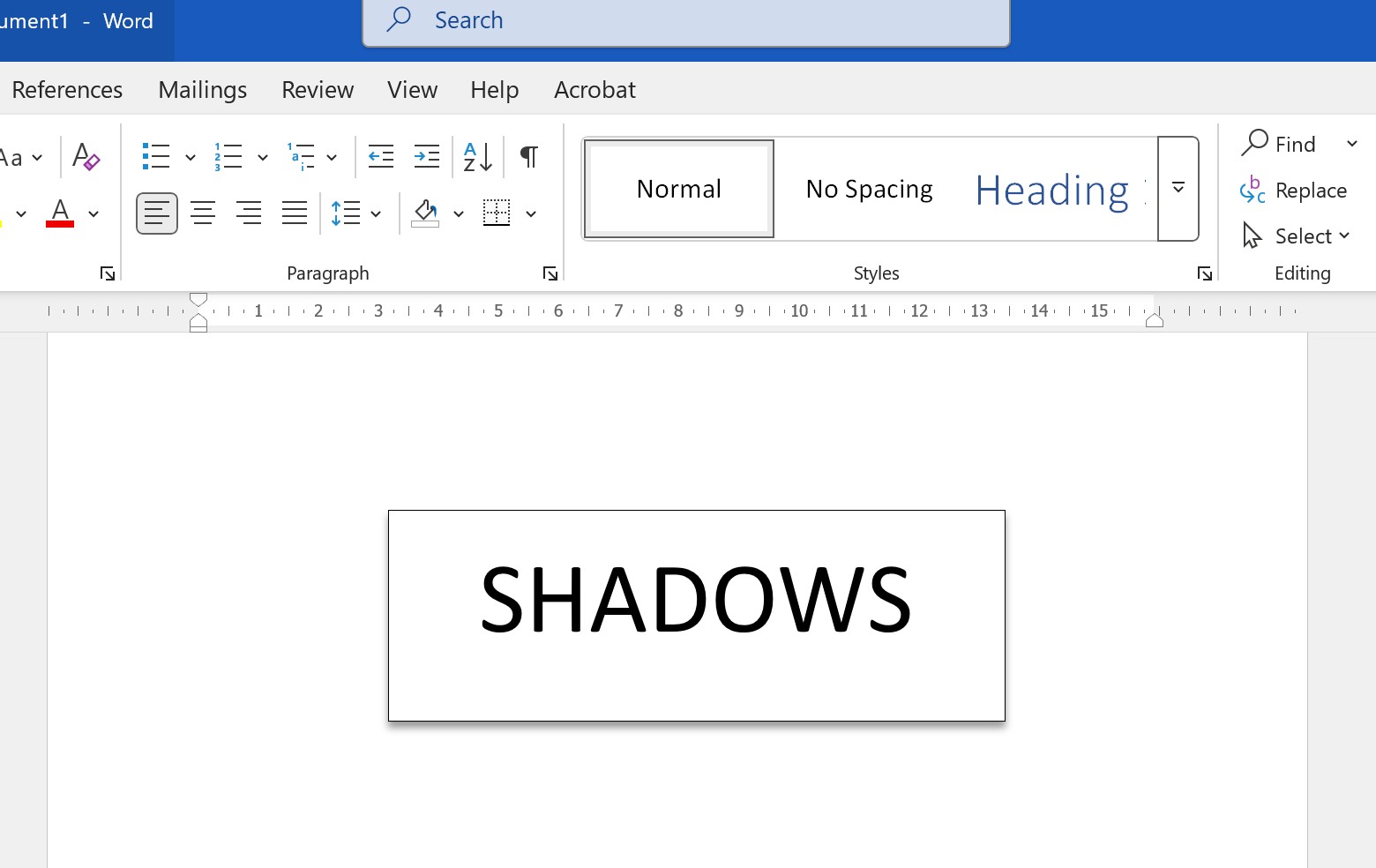Sort the selected text alphabetically
This screenshot has height=868, width=1376.
[x=476, y=156]
